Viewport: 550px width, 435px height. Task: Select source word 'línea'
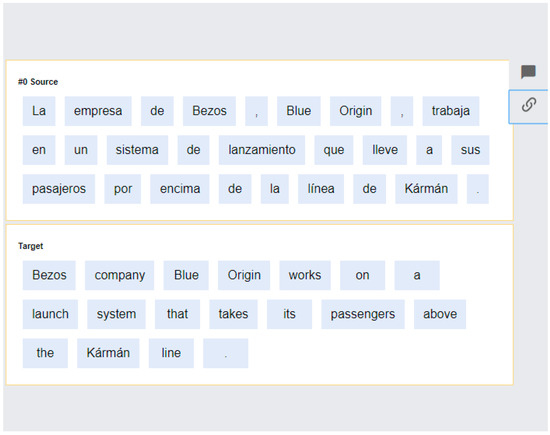(x=321, y=189)
